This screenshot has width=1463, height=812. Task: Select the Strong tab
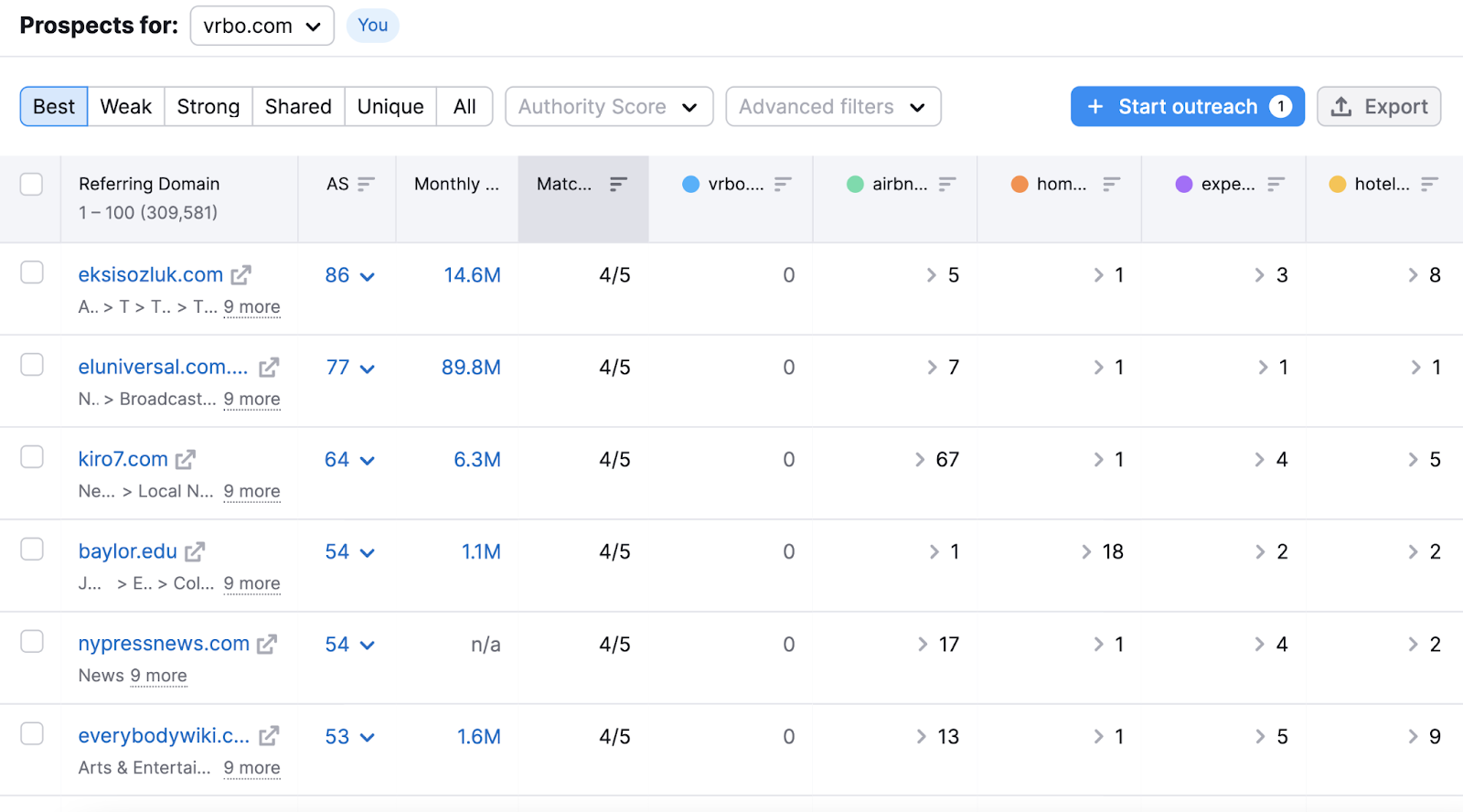(208, 107)
